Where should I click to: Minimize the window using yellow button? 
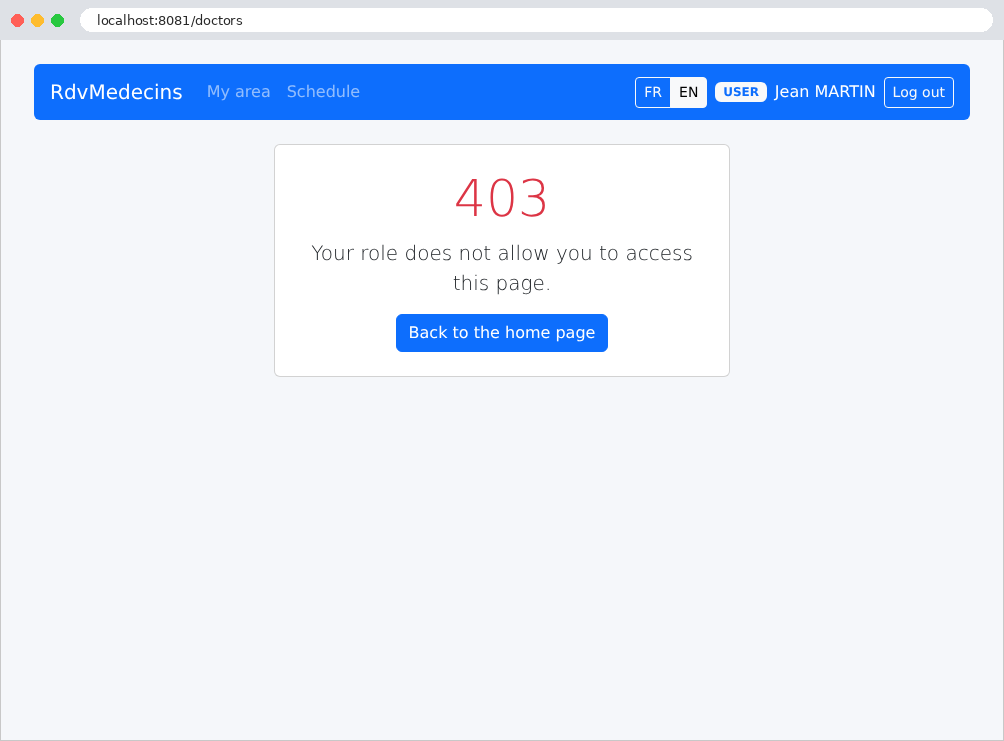coord(38,20)
